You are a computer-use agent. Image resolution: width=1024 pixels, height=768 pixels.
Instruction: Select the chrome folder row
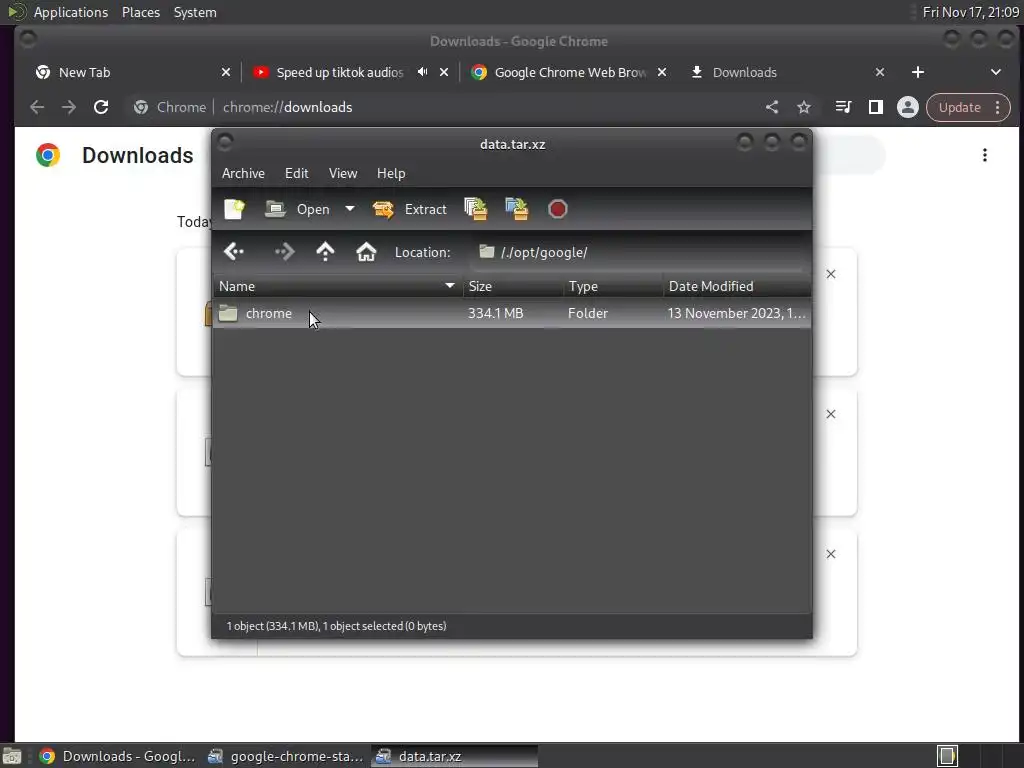pyautogui.click(x=512, y=313)
